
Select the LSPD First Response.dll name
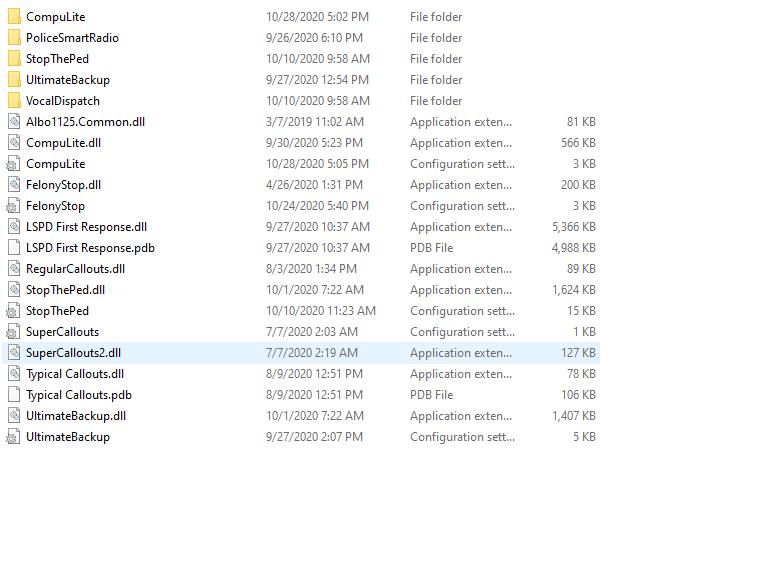tap(87, 227)
